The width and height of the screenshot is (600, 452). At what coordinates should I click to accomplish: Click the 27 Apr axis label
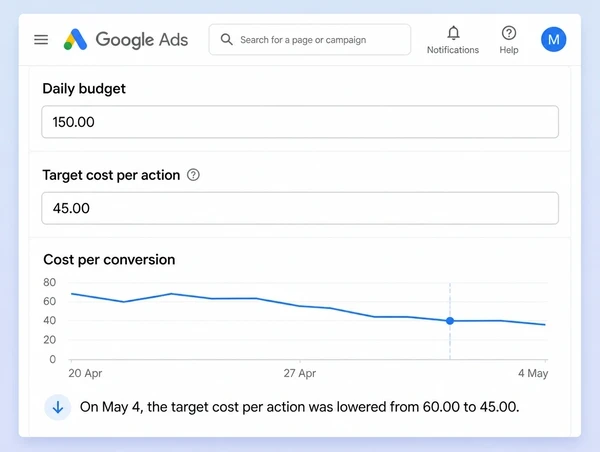(x=300, y=373)
